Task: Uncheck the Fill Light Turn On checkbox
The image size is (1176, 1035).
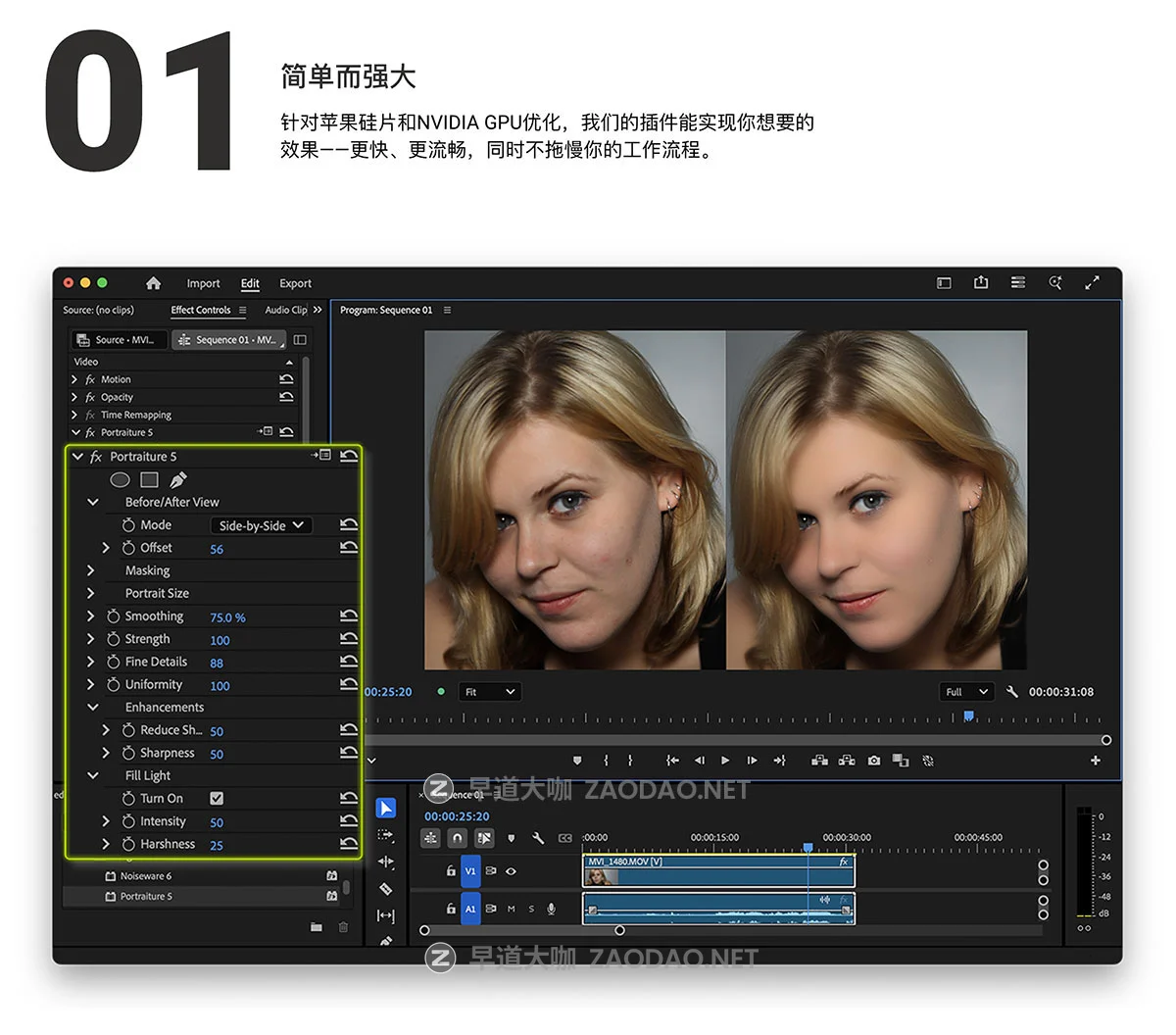Action: 217,799
